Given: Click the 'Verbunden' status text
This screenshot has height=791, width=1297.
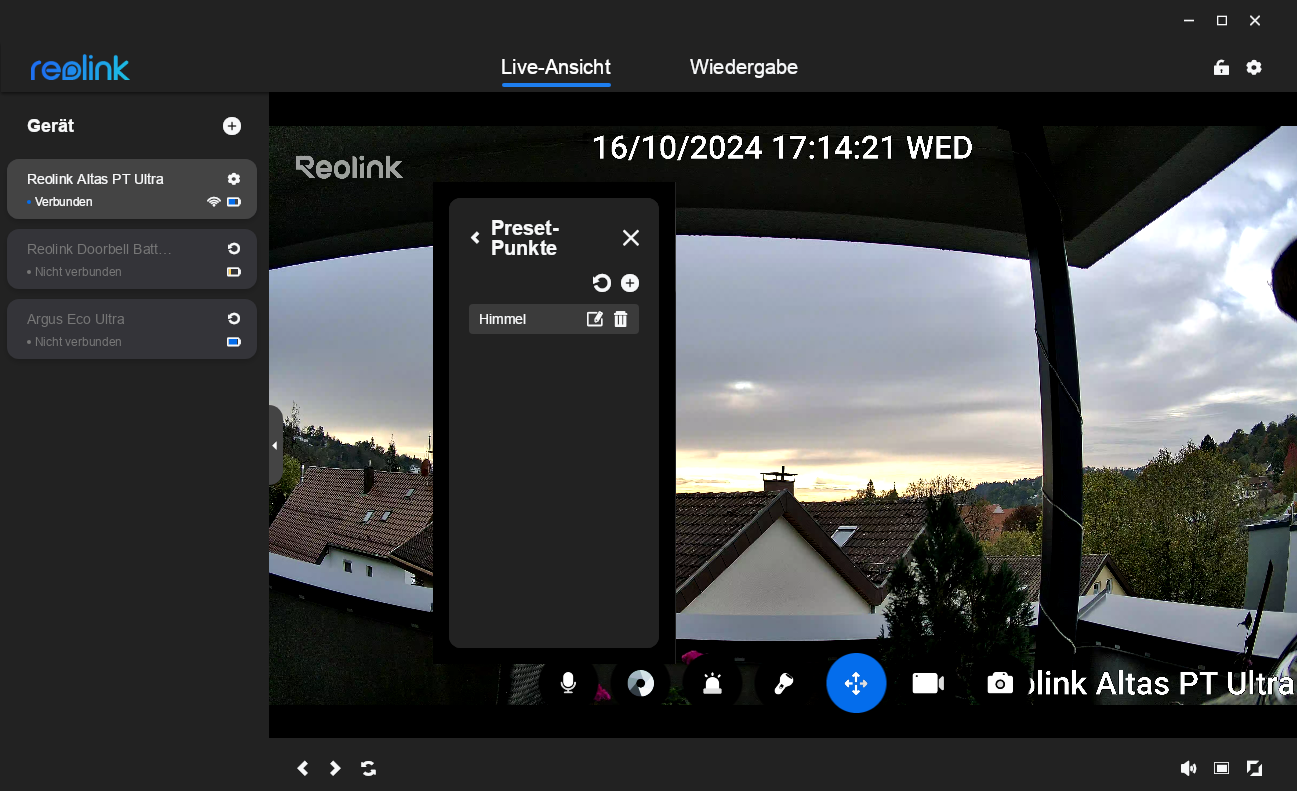Looking at the screenshot, I should pos(63,202).
